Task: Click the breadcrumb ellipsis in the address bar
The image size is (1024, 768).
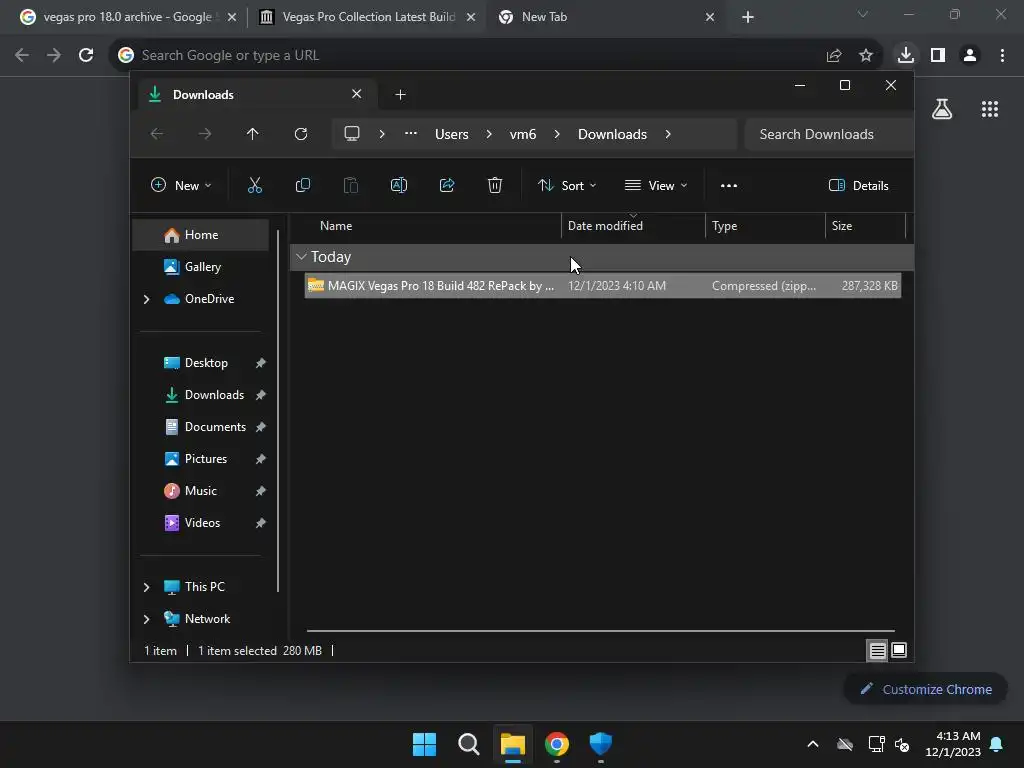Action: 411,133
